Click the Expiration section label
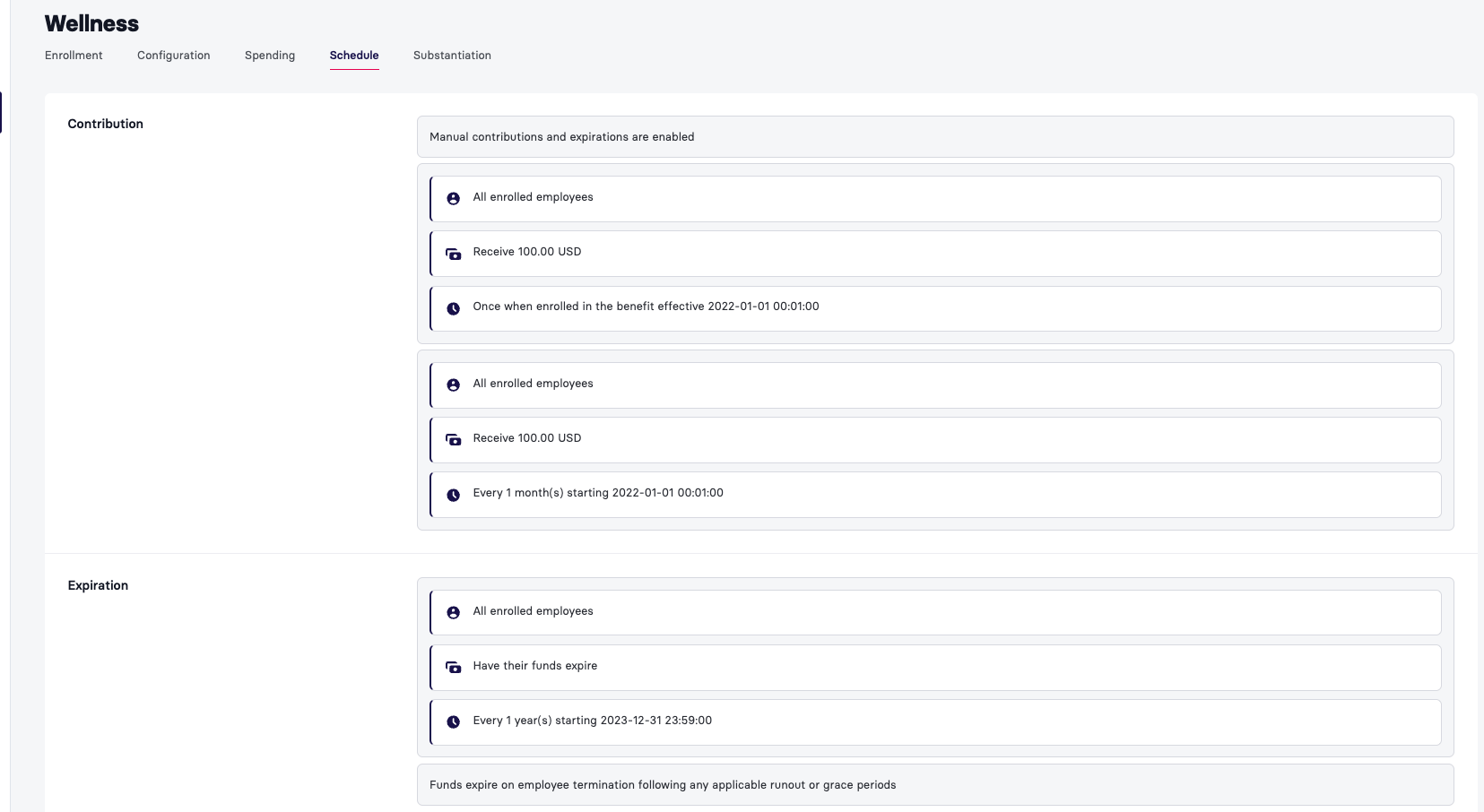Image resolution: width=1484 pixels, height=812 pixels. [x=98, y=585]
